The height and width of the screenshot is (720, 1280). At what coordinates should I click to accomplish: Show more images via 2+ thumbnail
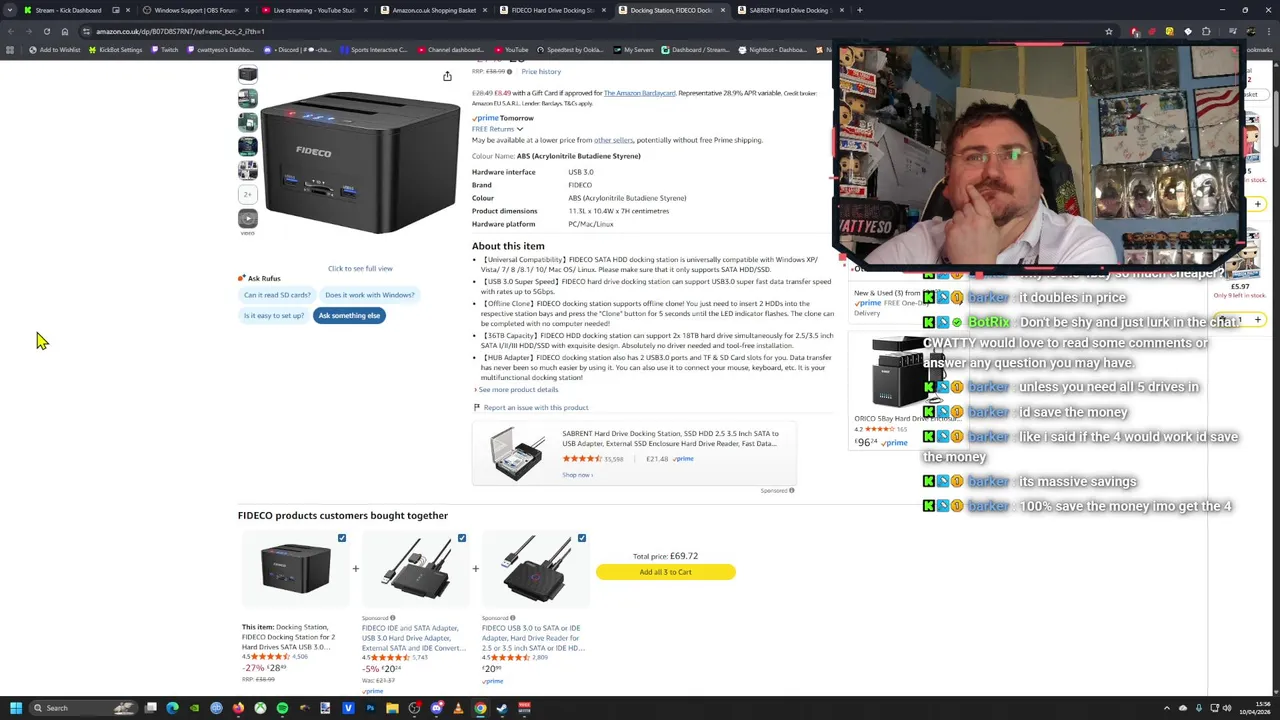248,194
